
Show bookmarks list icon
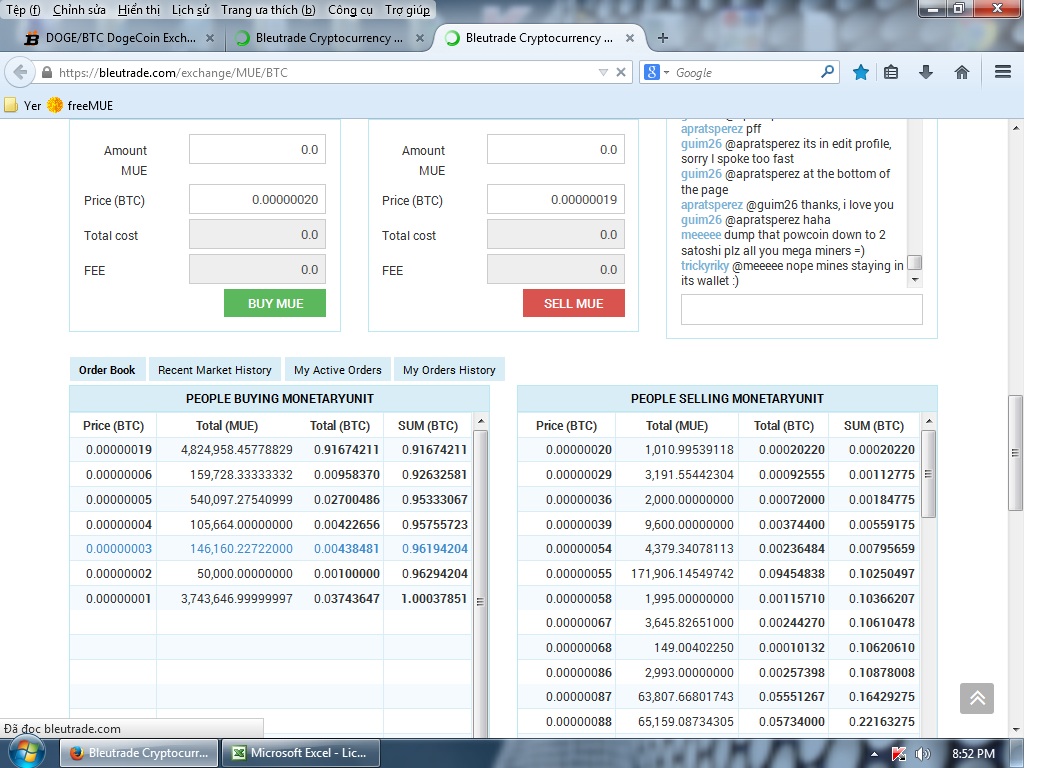point(892,72)
